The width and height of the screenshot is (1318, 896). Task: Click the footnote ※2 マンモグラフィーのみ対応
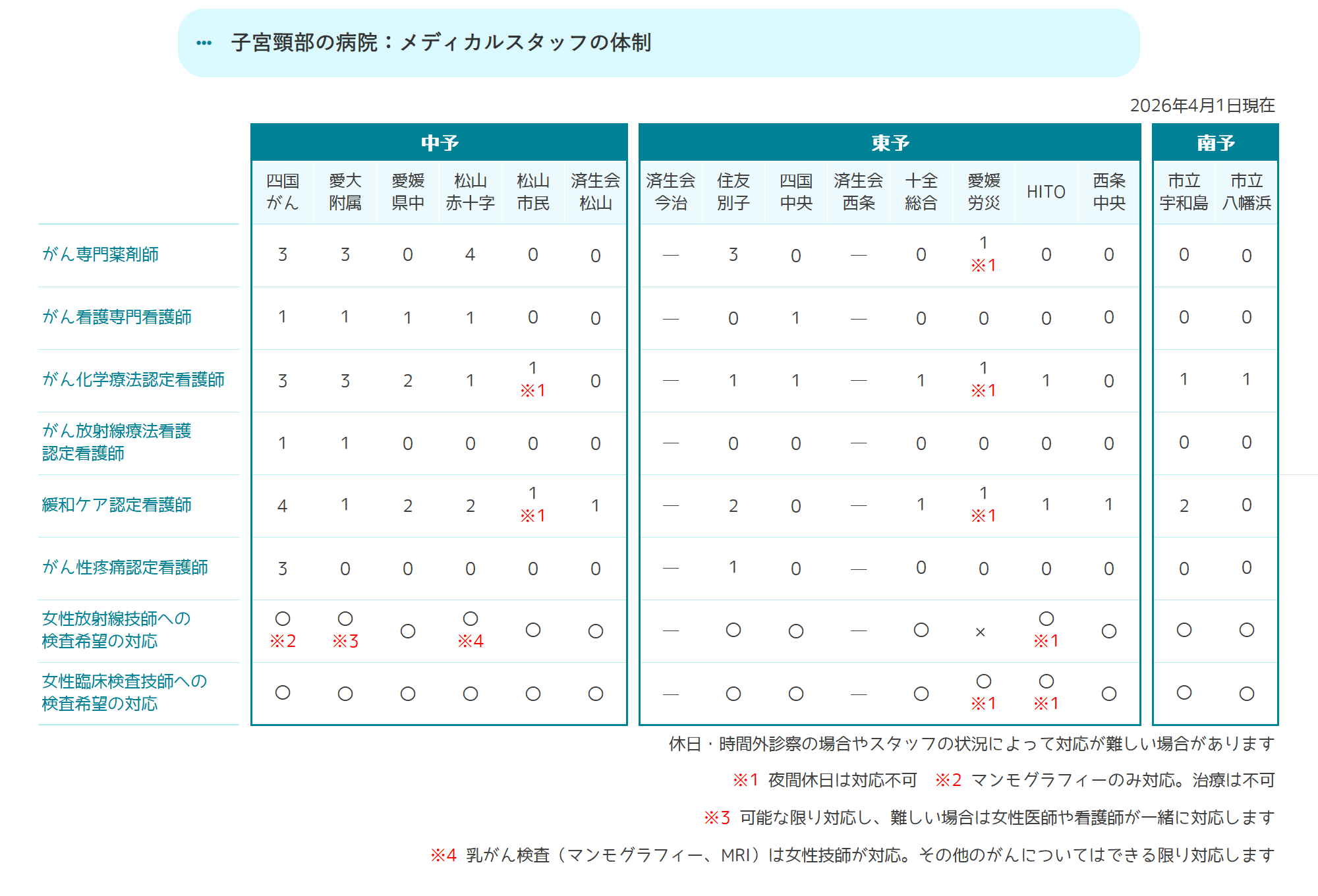tap(1105, 780)
